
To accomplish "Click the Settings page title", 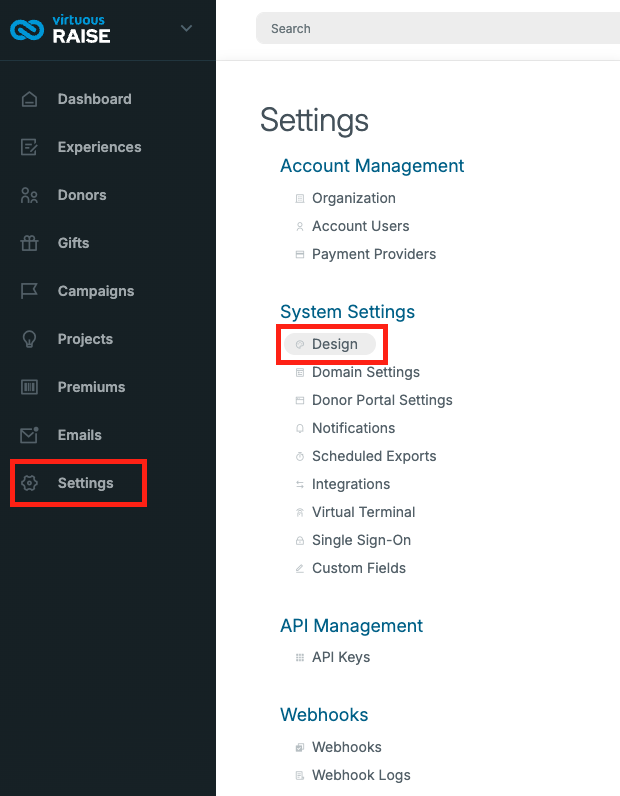I will point(314,121).
